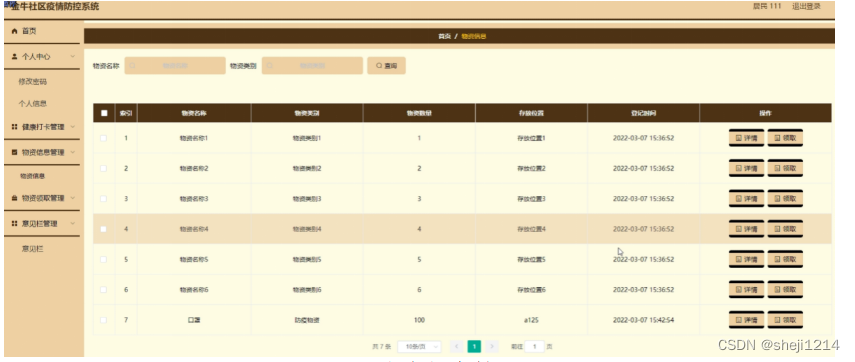Click 领取 for row 物资名称1
This screenshot has width=855, height=362.
click(785, 138)
